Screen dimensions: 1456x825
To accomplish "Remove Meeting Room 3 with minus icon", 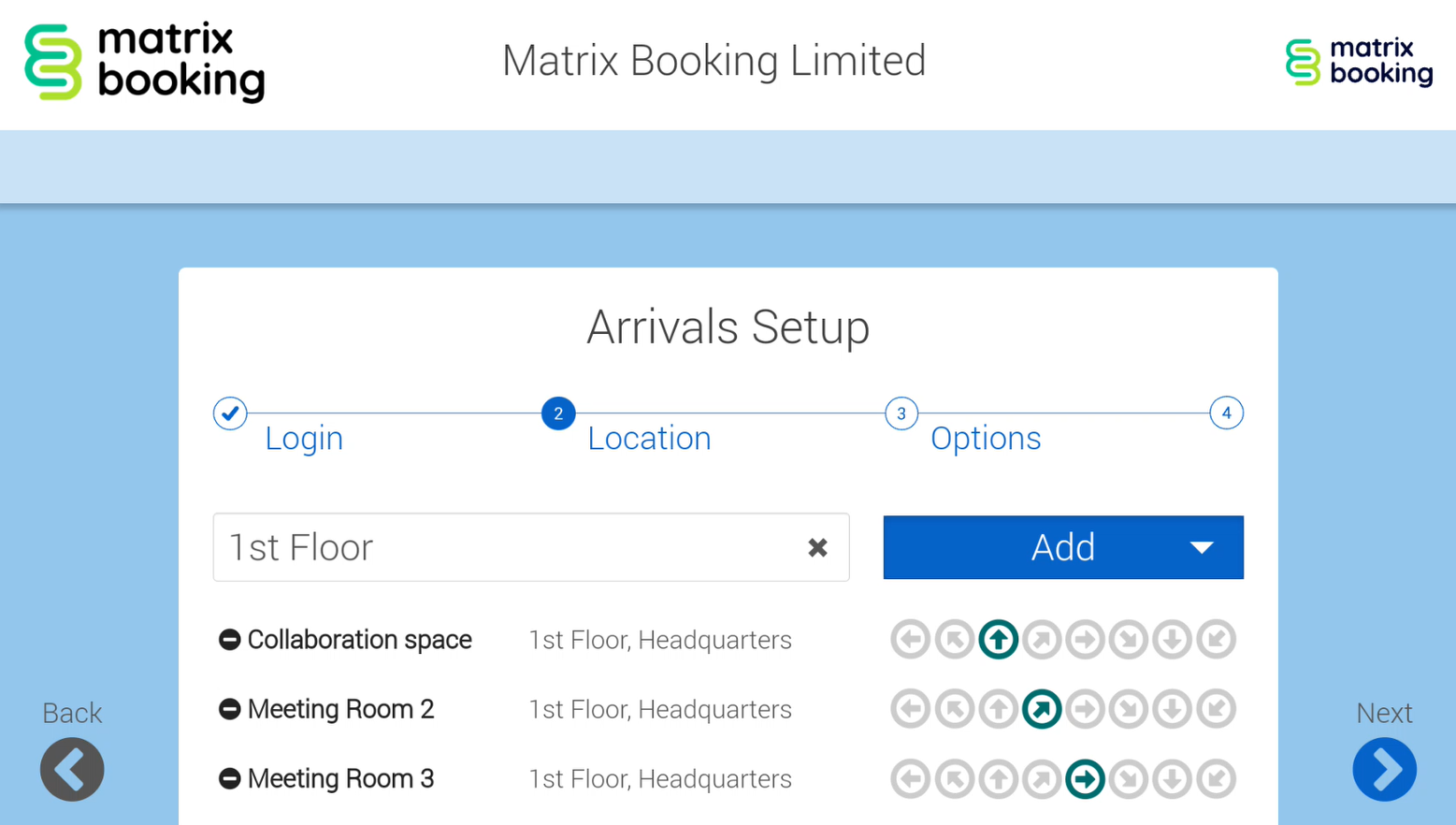I will 229,779.
